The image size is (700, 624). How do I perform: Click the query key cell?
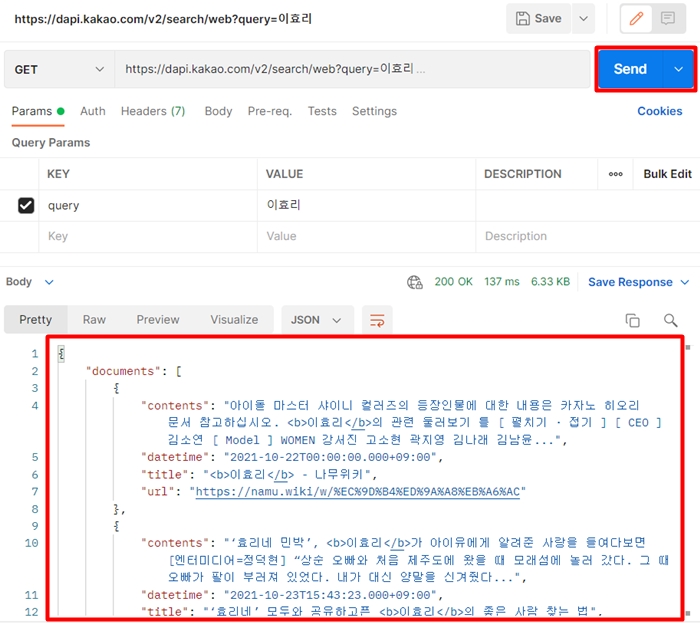pyautogui.click(x=148, y=206)
